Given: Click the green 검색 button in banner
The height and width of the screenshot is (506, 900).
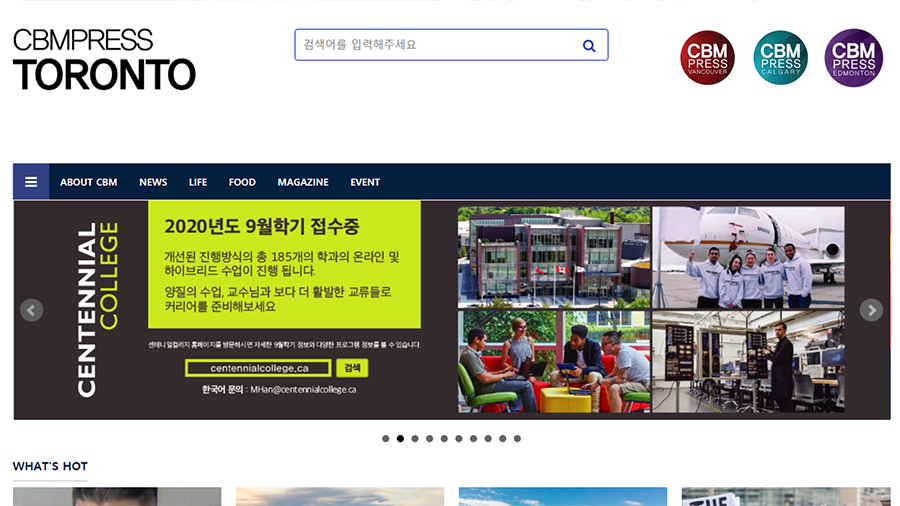Looking at the screenshot, I should tap(352, 368).
